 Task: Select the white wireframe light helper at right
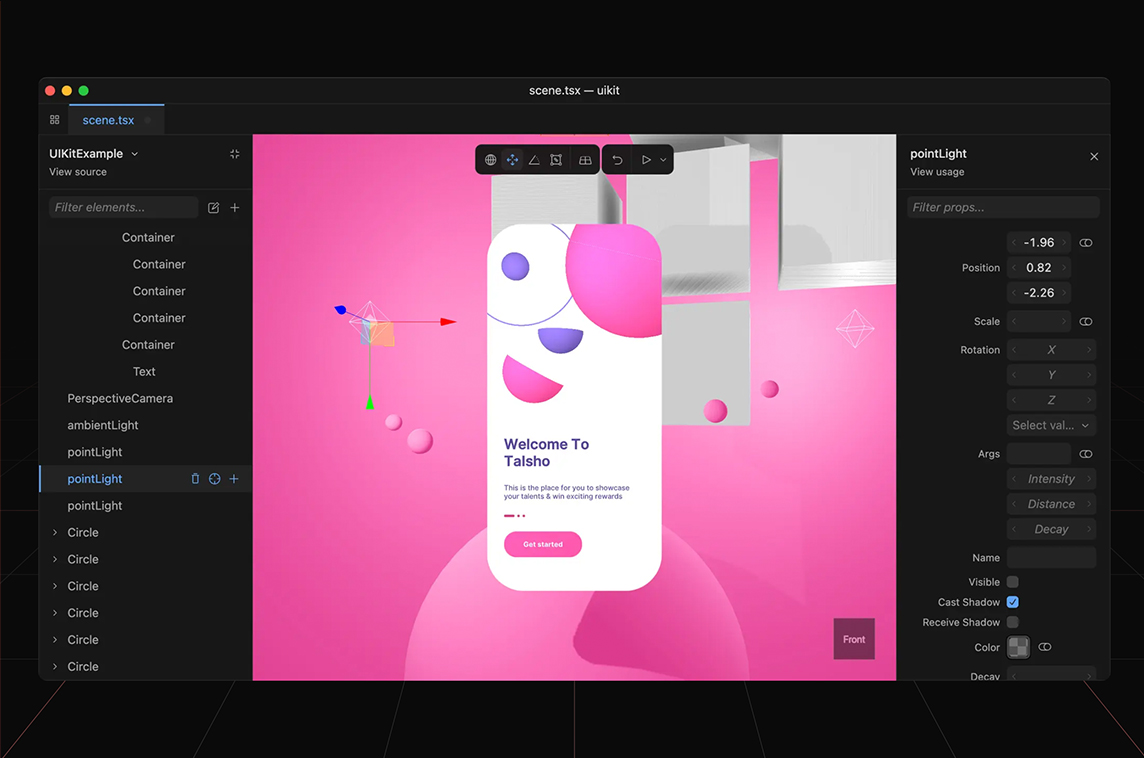[855, 328]
